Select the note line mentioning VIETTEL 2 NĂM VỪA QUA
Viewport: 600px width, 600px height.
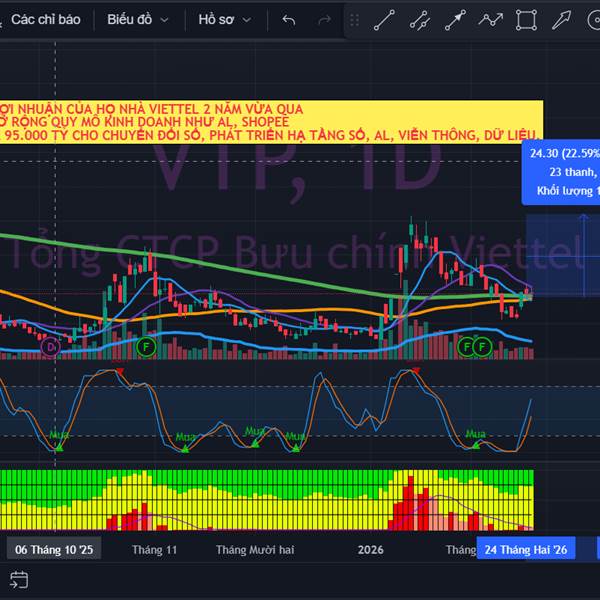click(x=152, y=109)
